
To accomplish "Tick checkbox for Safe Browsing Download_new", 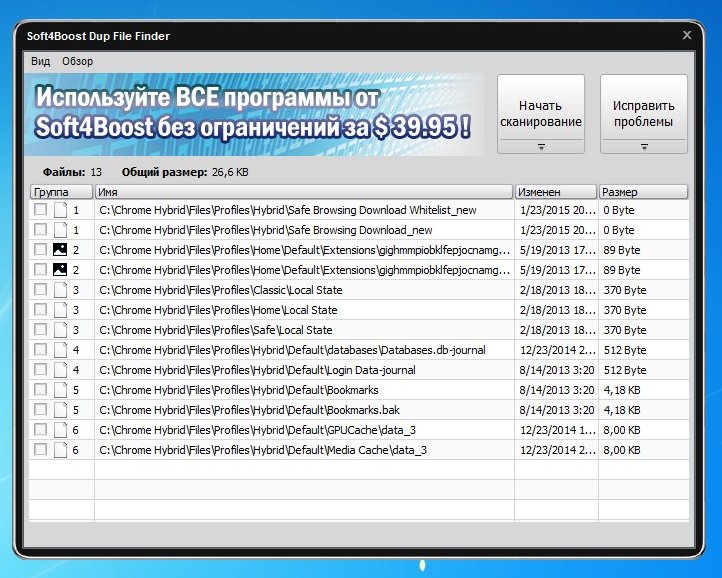I will tap(41, 229).
